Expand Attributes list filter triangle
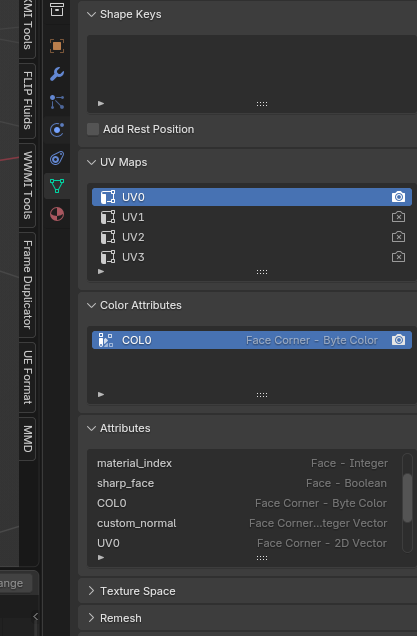The image size is (417, 636). 101,558
